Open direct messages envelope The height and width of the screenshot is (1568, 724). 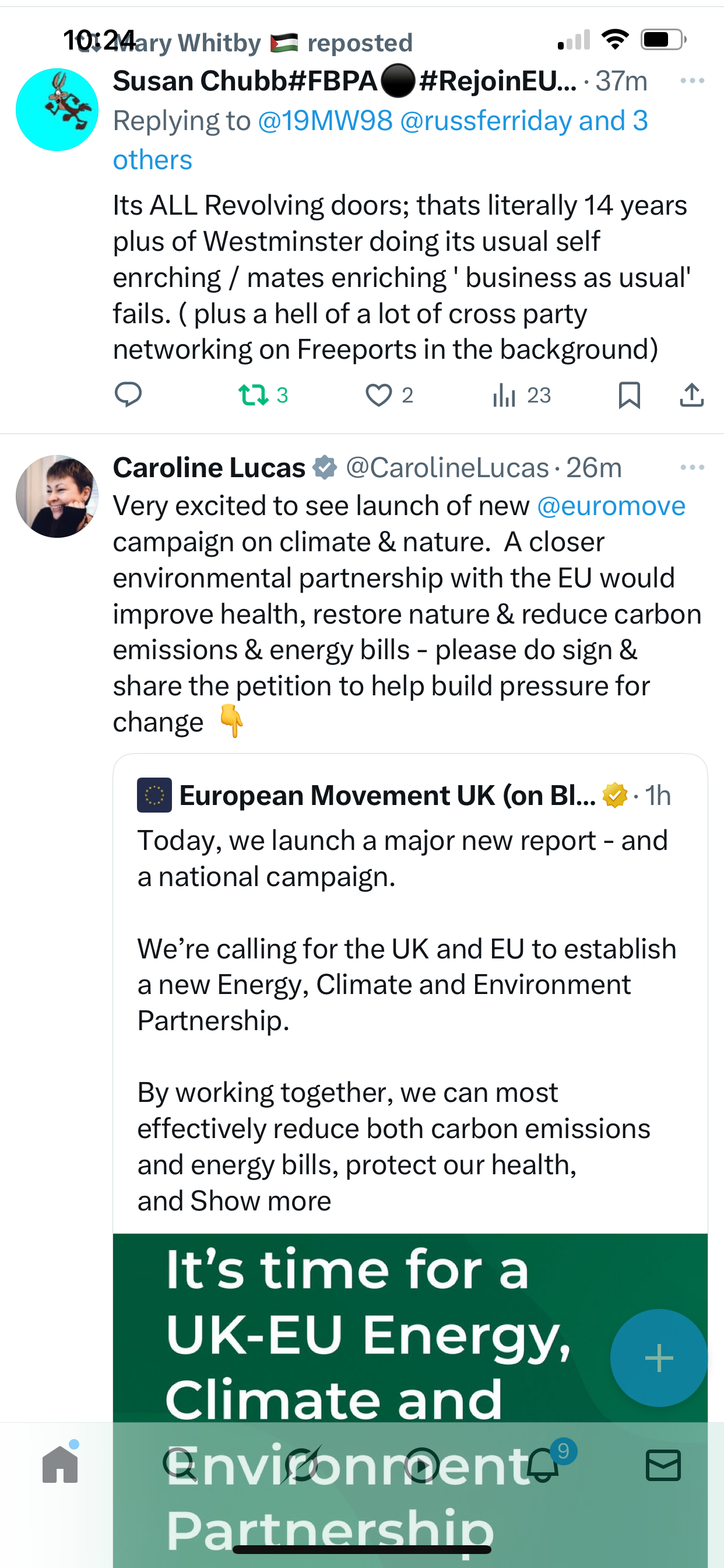click(663, 1465)
